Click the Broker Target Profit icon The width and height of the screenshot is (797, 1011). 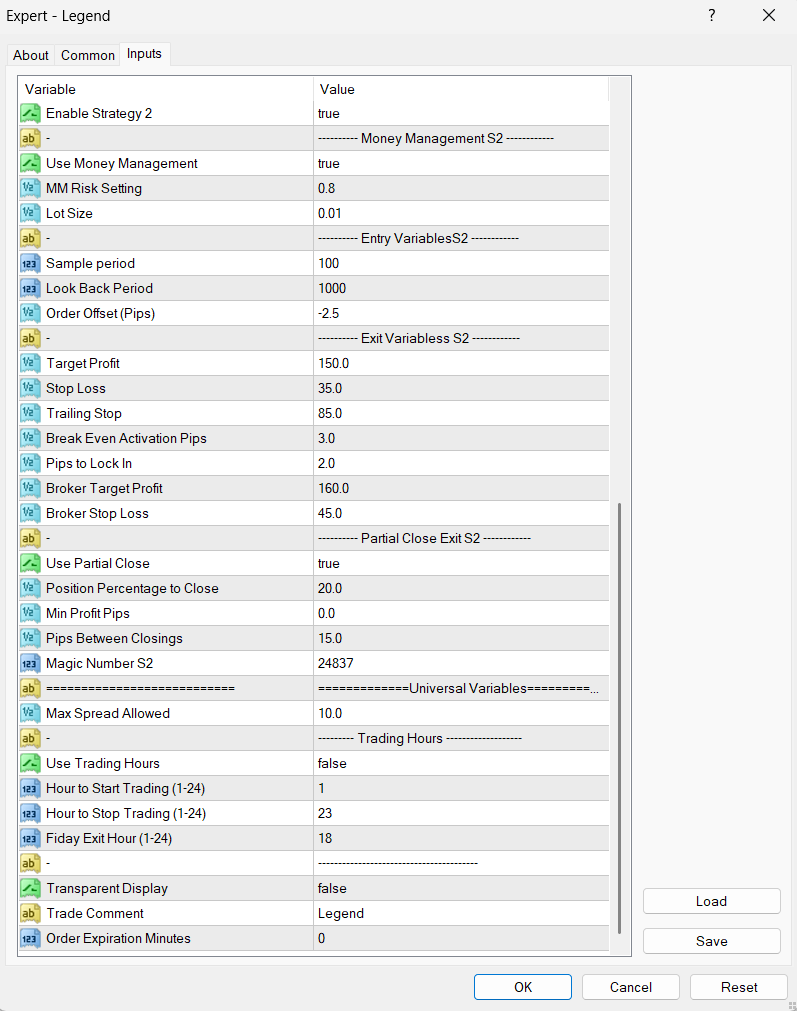pyautogui.click(x=30, y=488)
